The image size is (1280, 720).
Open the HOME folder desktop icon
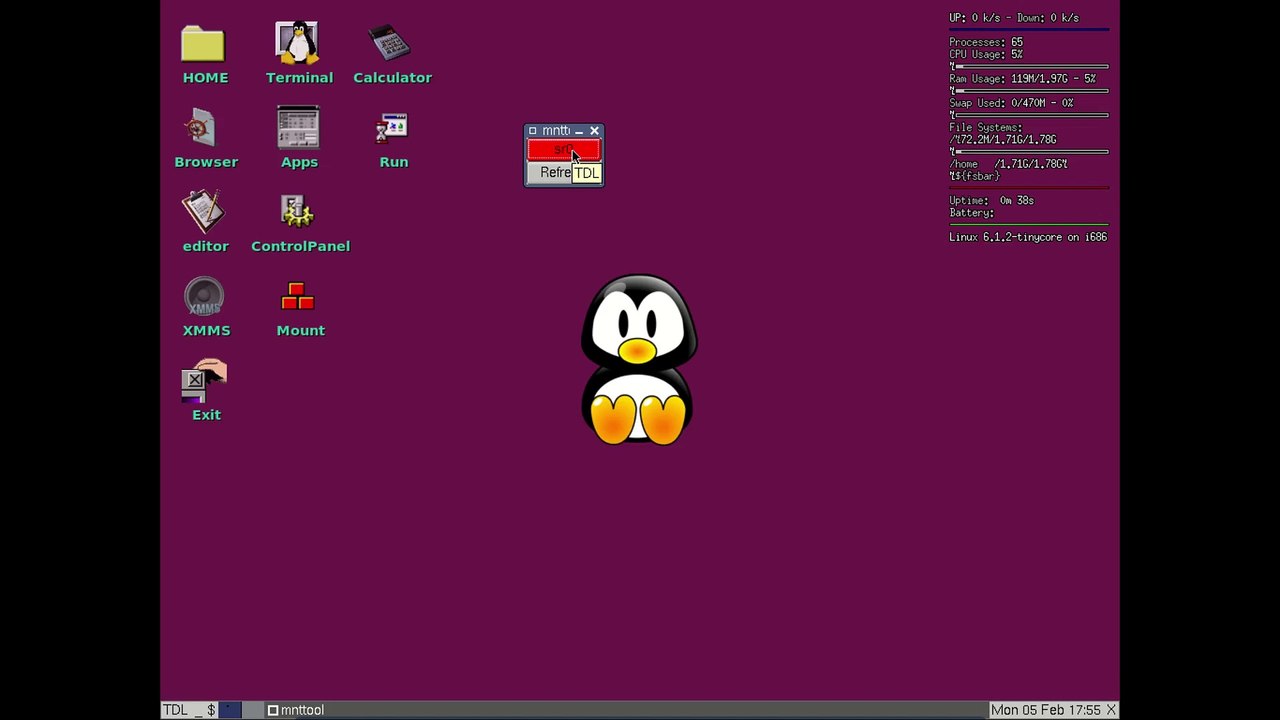click(x=204, y=54)
